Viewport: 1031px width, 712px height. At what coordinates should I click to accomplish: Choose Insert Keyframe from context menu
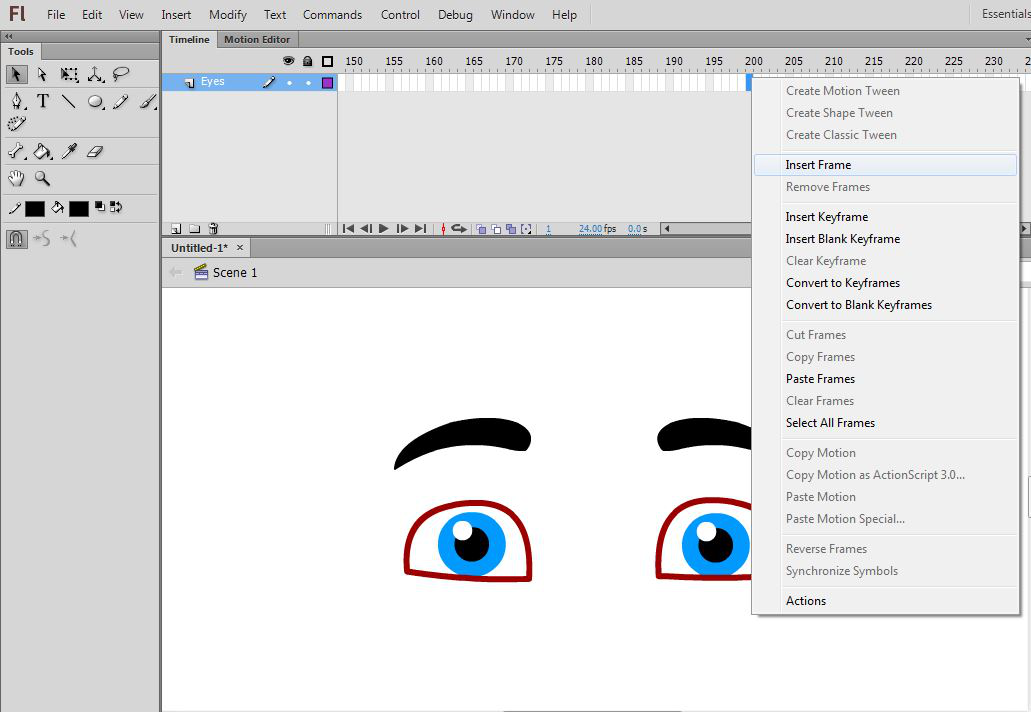pos(826,217)
